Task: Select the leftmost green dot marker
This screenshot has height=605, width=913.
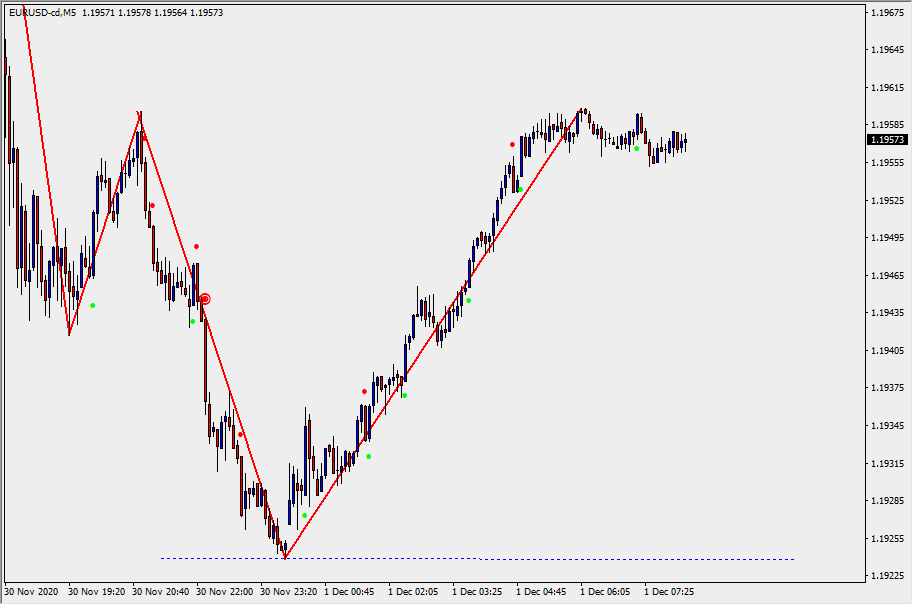Action: 93,305
